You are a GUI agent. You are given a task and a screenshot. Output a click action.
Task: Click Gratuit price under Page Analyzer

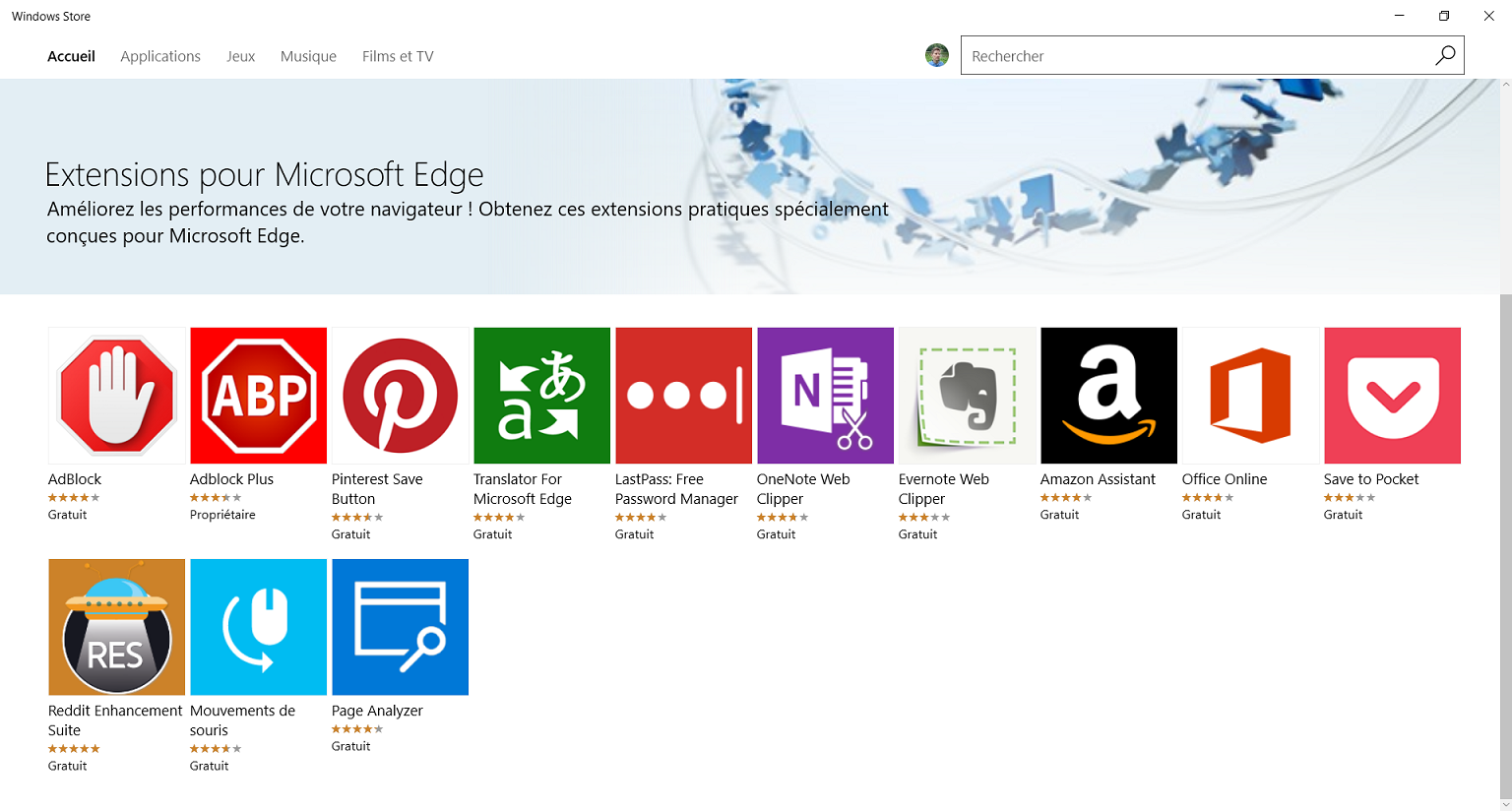pyautogui.click(x=351, y=746)
